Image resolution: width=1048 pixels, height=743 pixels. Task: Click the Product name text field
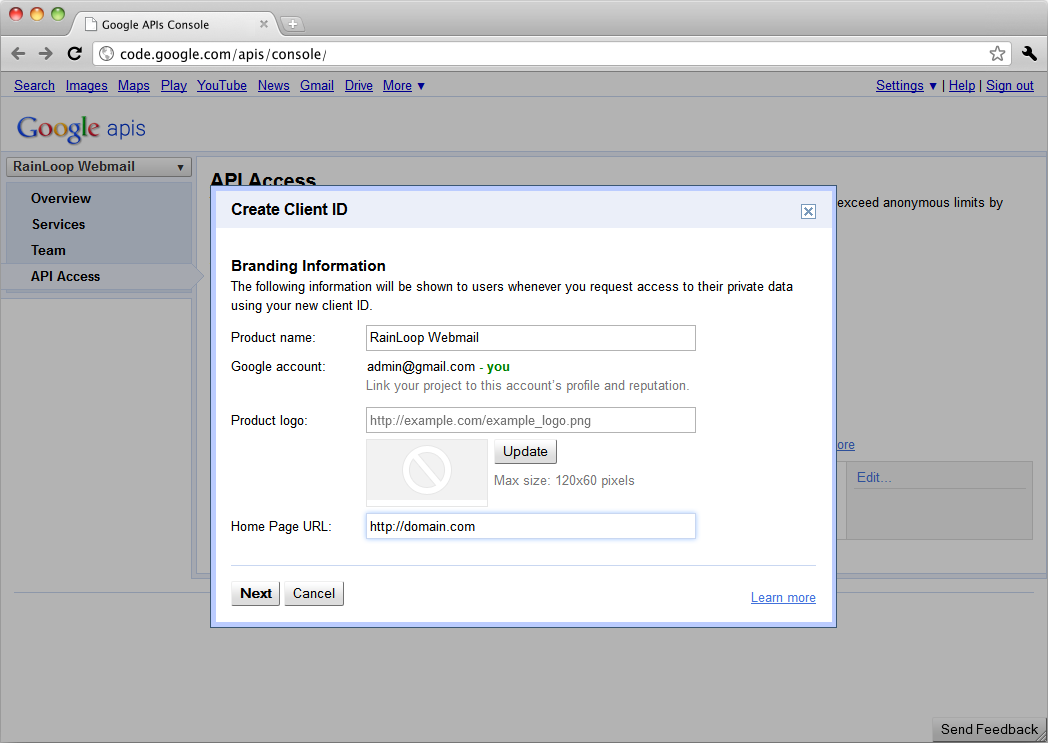tap(530, 338)
